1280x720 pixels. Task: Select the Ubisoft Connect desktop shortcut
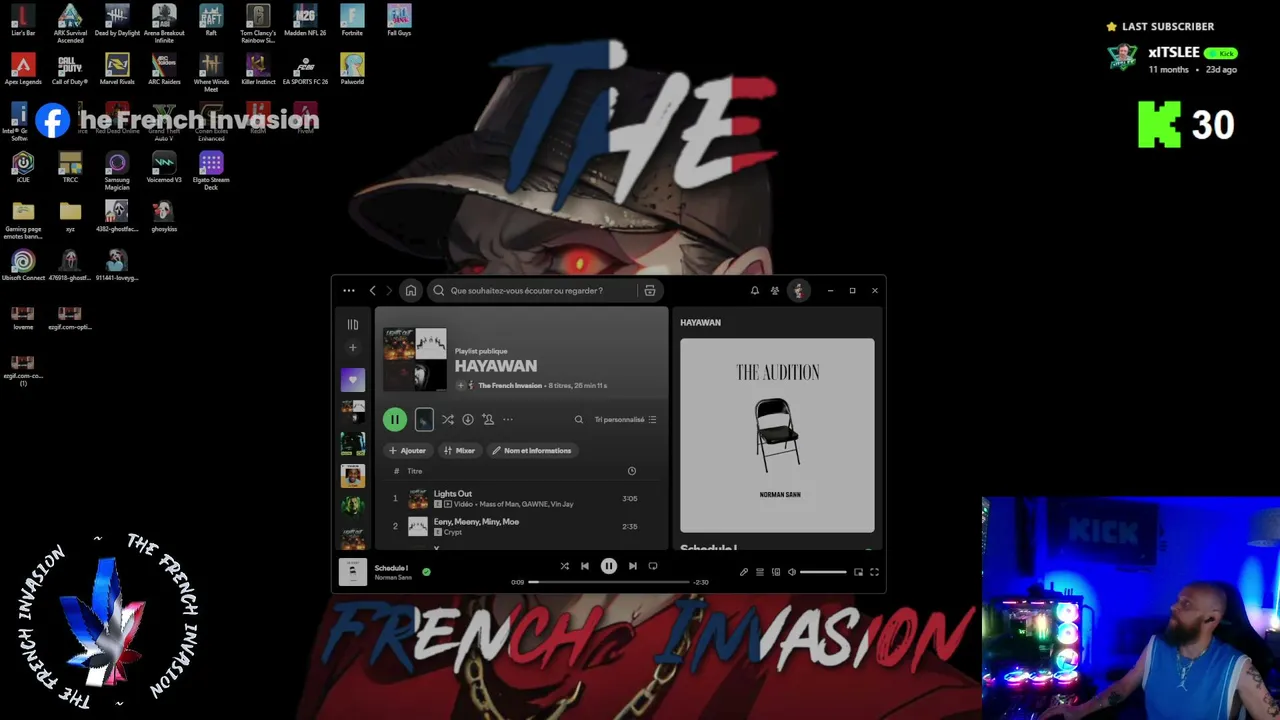[23, 265]
